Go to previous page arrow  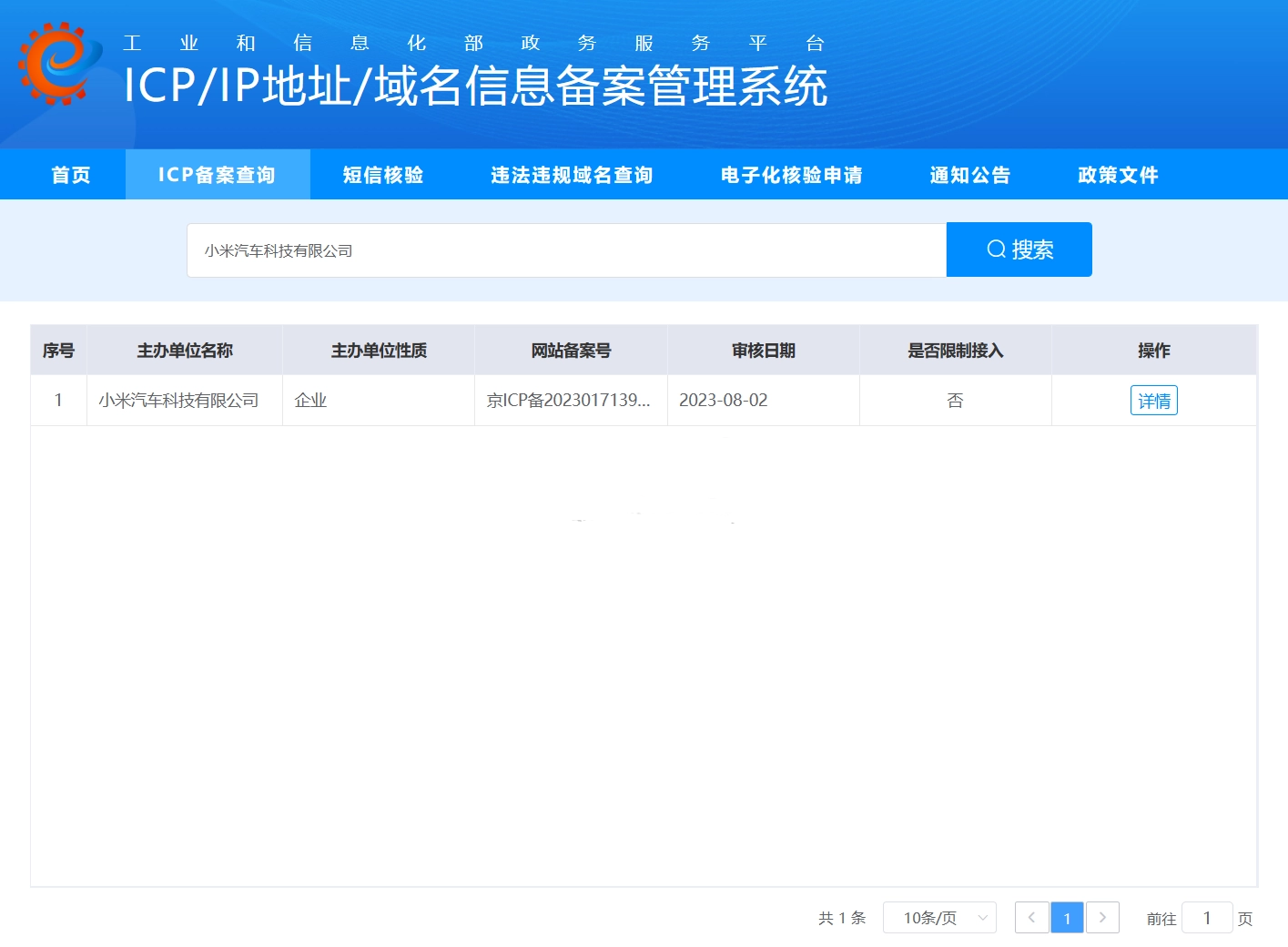[1031, 918]
